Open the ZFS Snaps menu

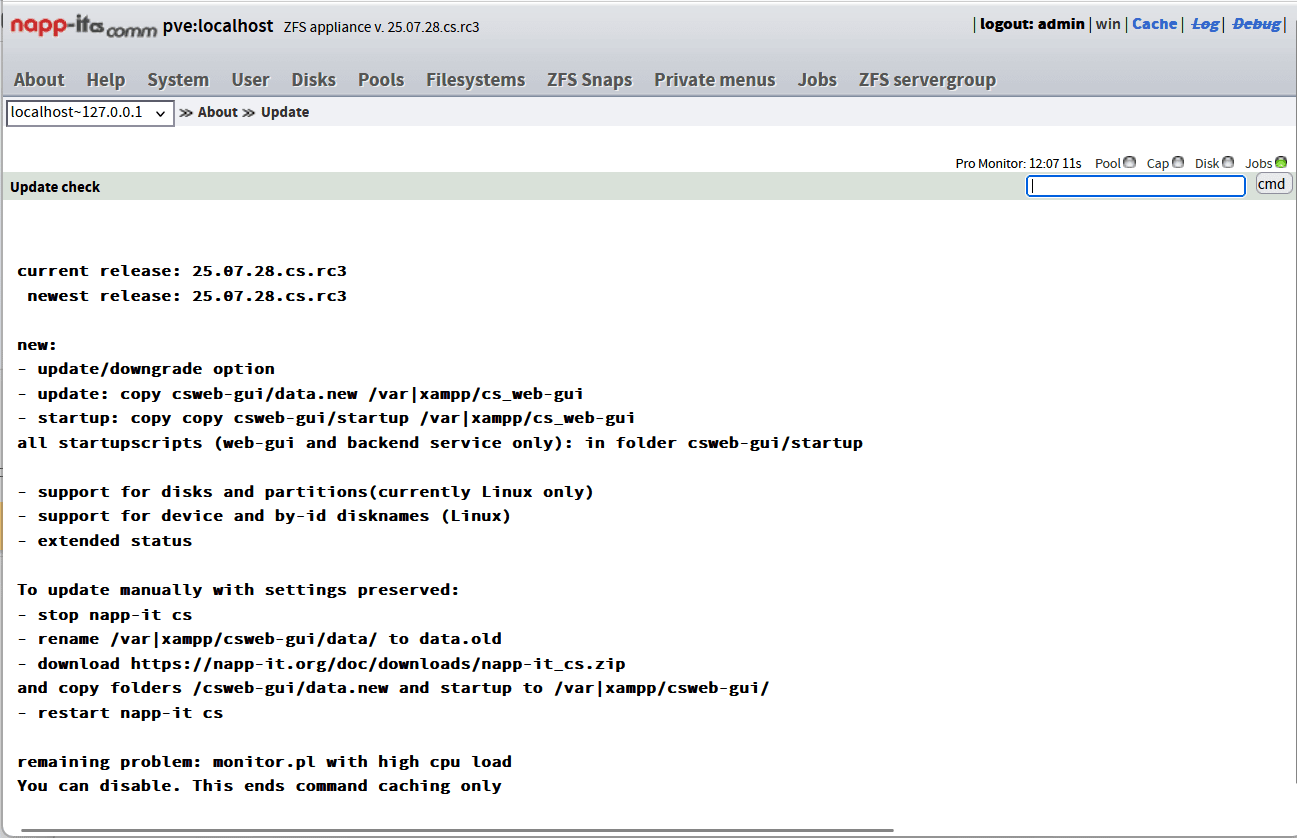[x=590, y=80]
